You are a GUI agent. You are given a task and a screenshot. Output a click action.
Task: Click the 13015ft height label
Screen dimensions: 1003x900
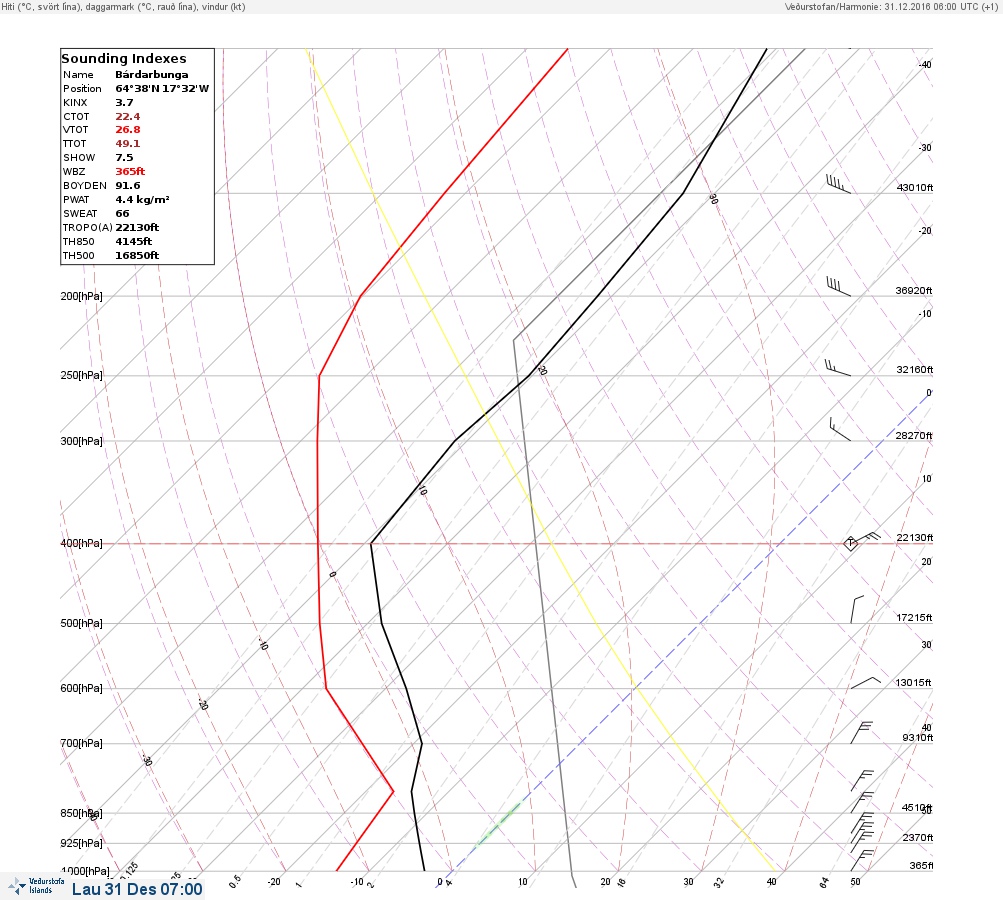point(913,683)
